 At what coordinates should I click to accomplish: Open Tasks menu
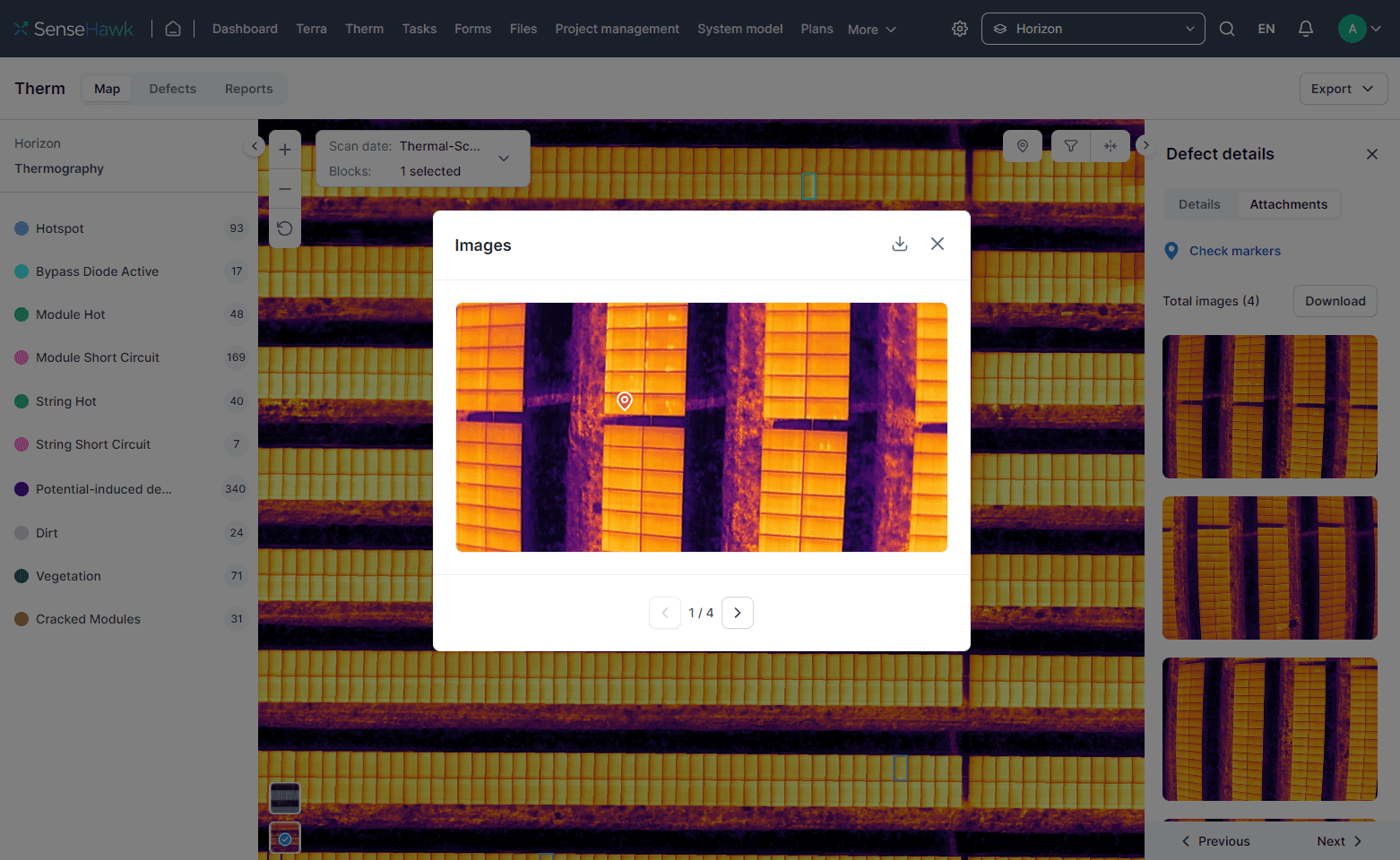[x=419, y=29]
